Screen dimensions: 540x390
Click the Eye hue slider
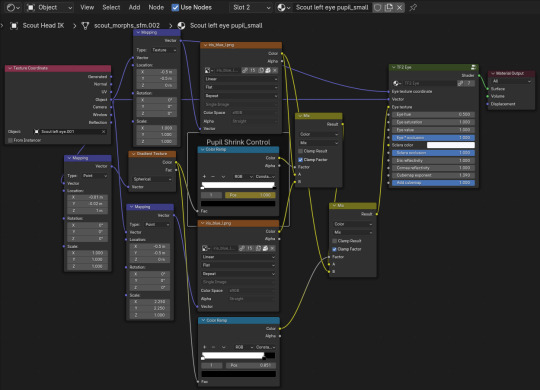point(433,114)
